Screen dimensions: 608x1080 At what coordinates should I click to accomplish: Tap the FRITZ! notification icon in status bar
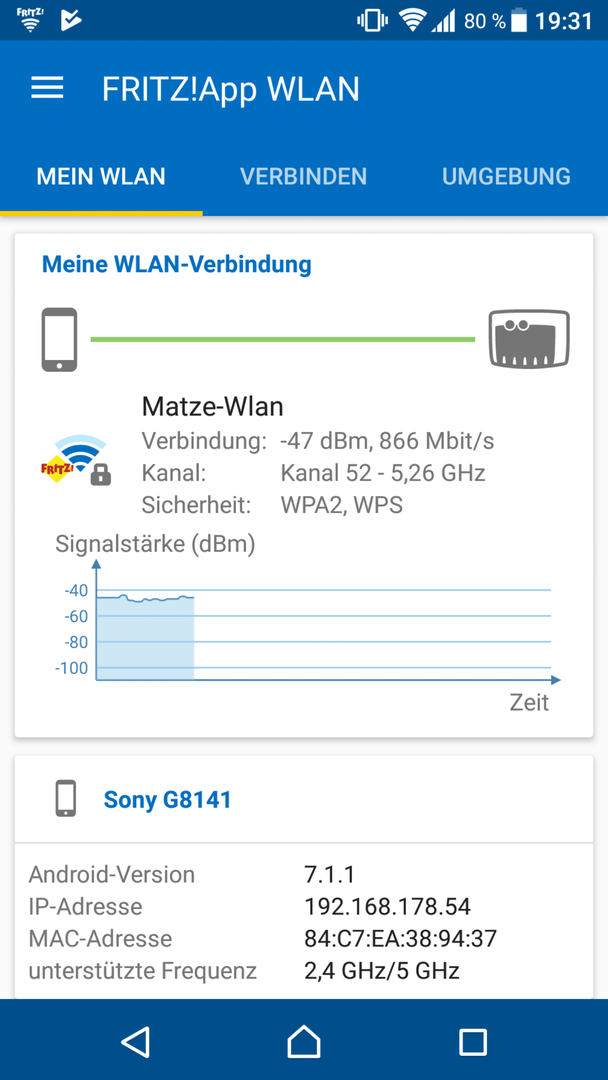pyautogui.click(x=28, y=21)
